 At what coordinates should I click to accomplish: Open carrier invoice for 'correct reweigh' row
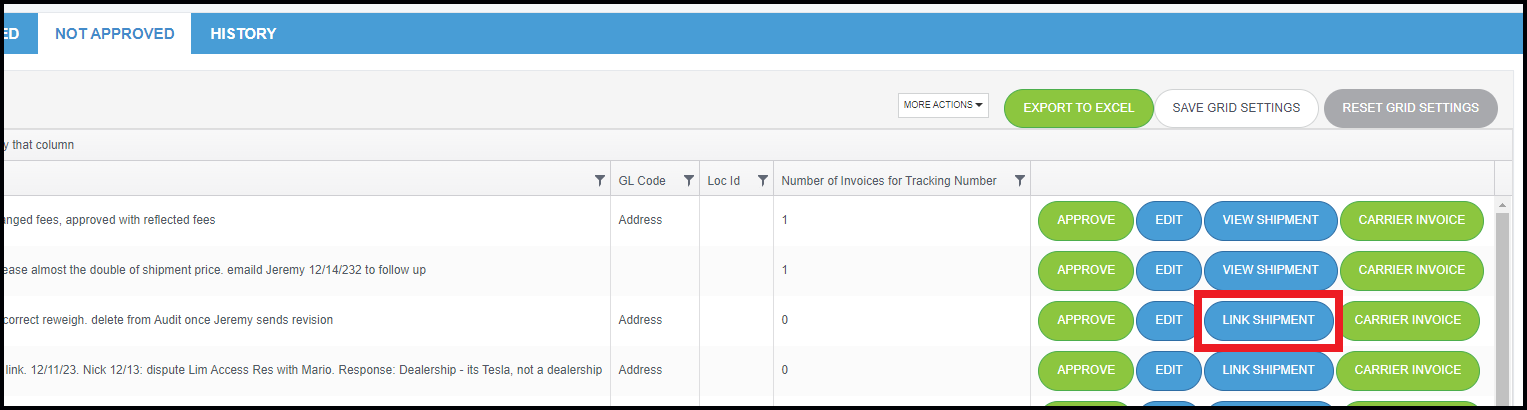click(1408, 320)
